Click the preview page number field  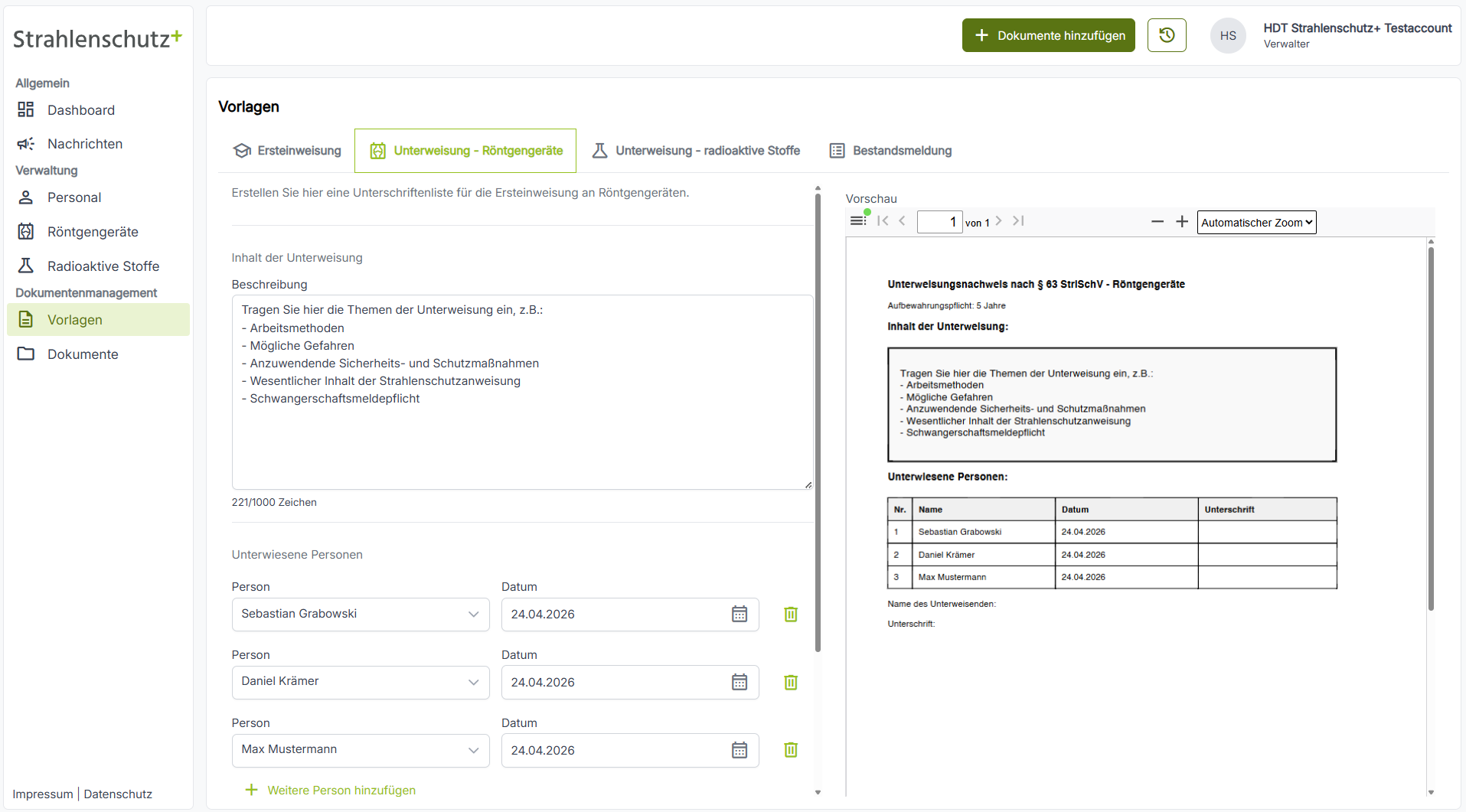point(939,222)
